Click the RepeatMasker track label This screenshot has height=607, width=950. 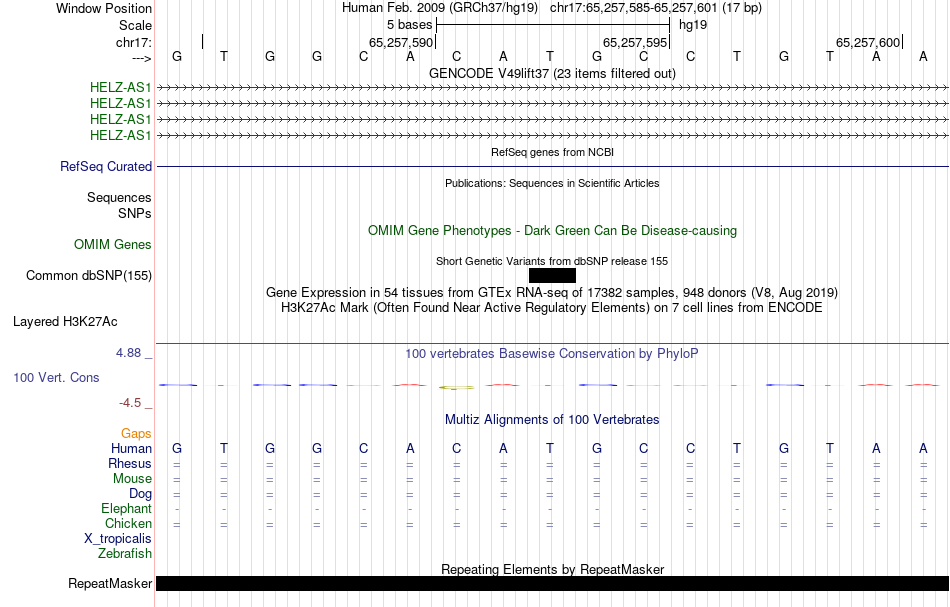110,583
